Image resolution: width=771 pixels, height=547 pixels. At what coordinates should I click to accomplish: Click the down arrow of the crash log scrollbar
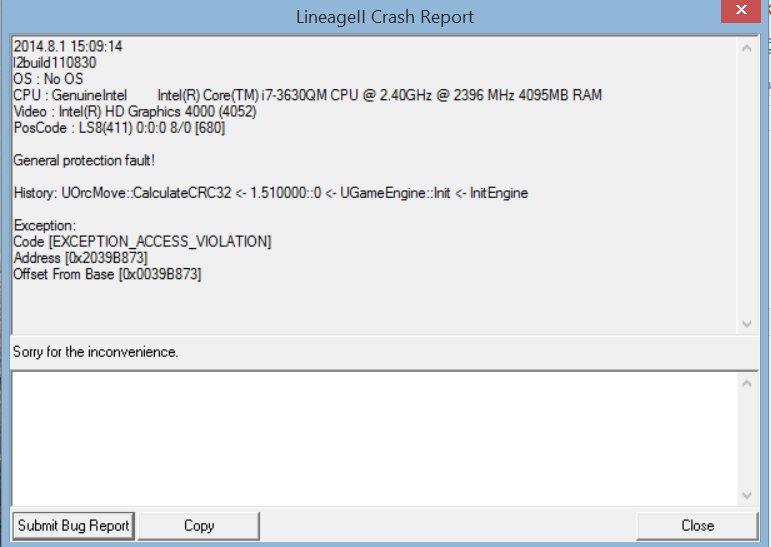(747, 324)
